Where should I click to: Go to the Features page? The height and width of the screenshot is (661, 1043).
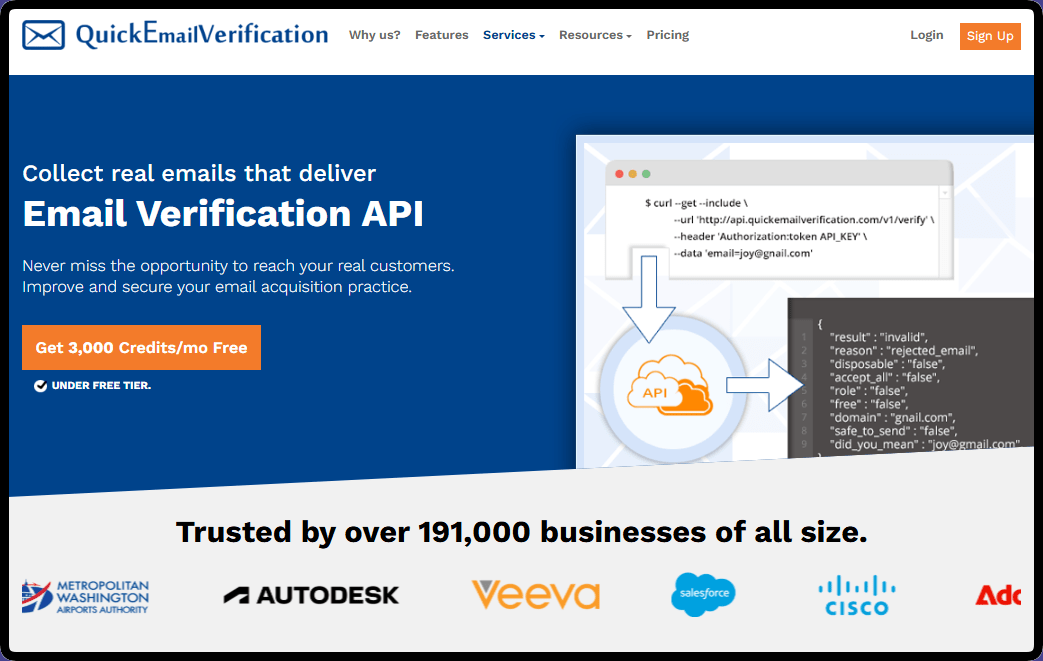click(442, 35)
